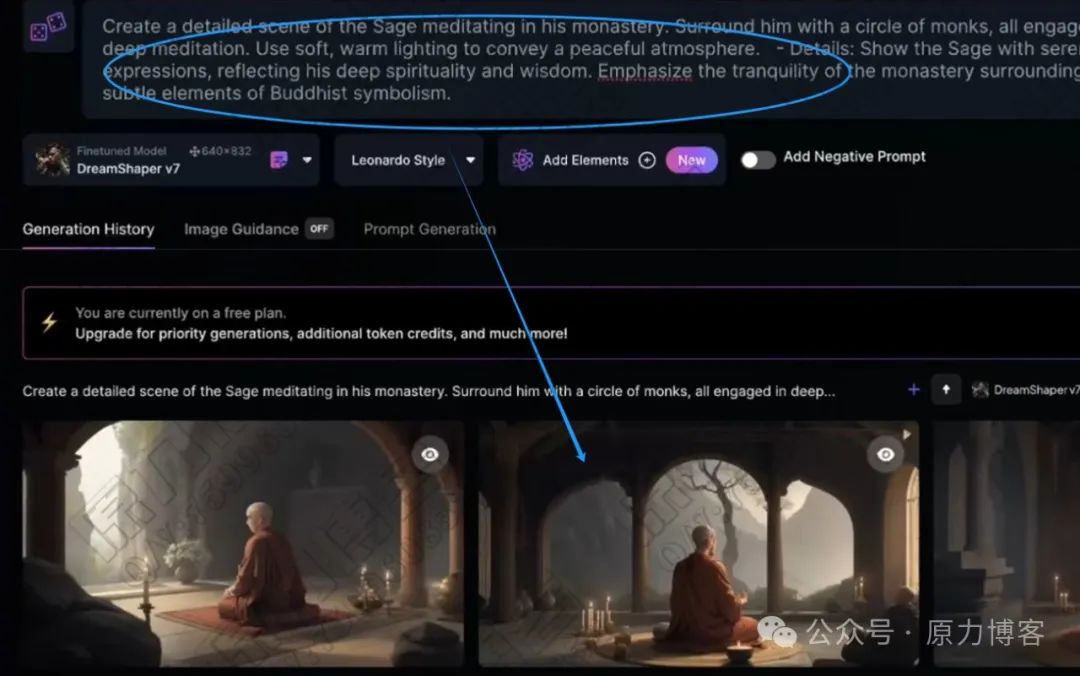The width and height of the screenshot is (1080, 676).
Task: Click the purple preset icon beside DreamShaper v7
Action: click(x=279, y=160)
